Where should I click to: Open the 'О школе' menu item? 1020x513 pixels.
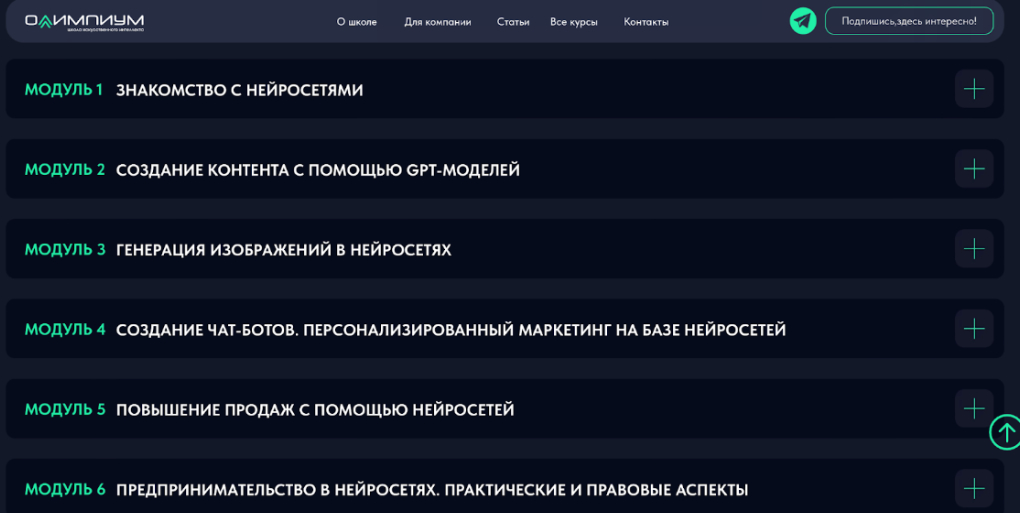pyautogui.click(x=356, y=21)
